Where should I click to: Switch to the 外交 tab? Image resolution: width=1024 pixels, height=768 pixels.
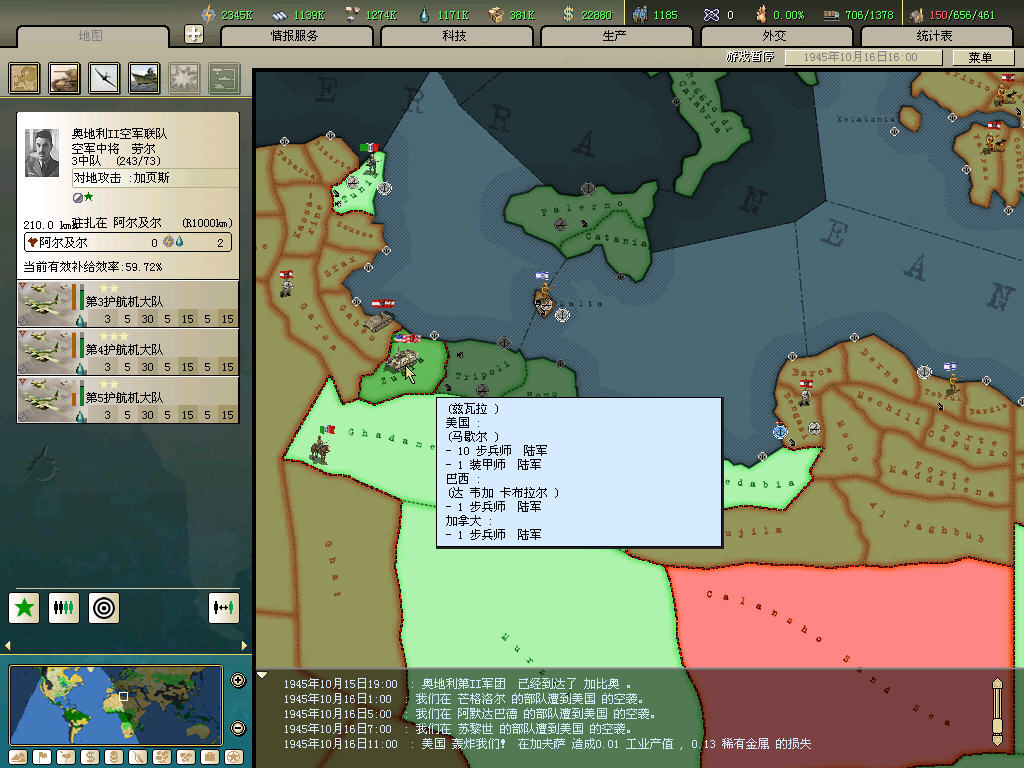point(774,36)
